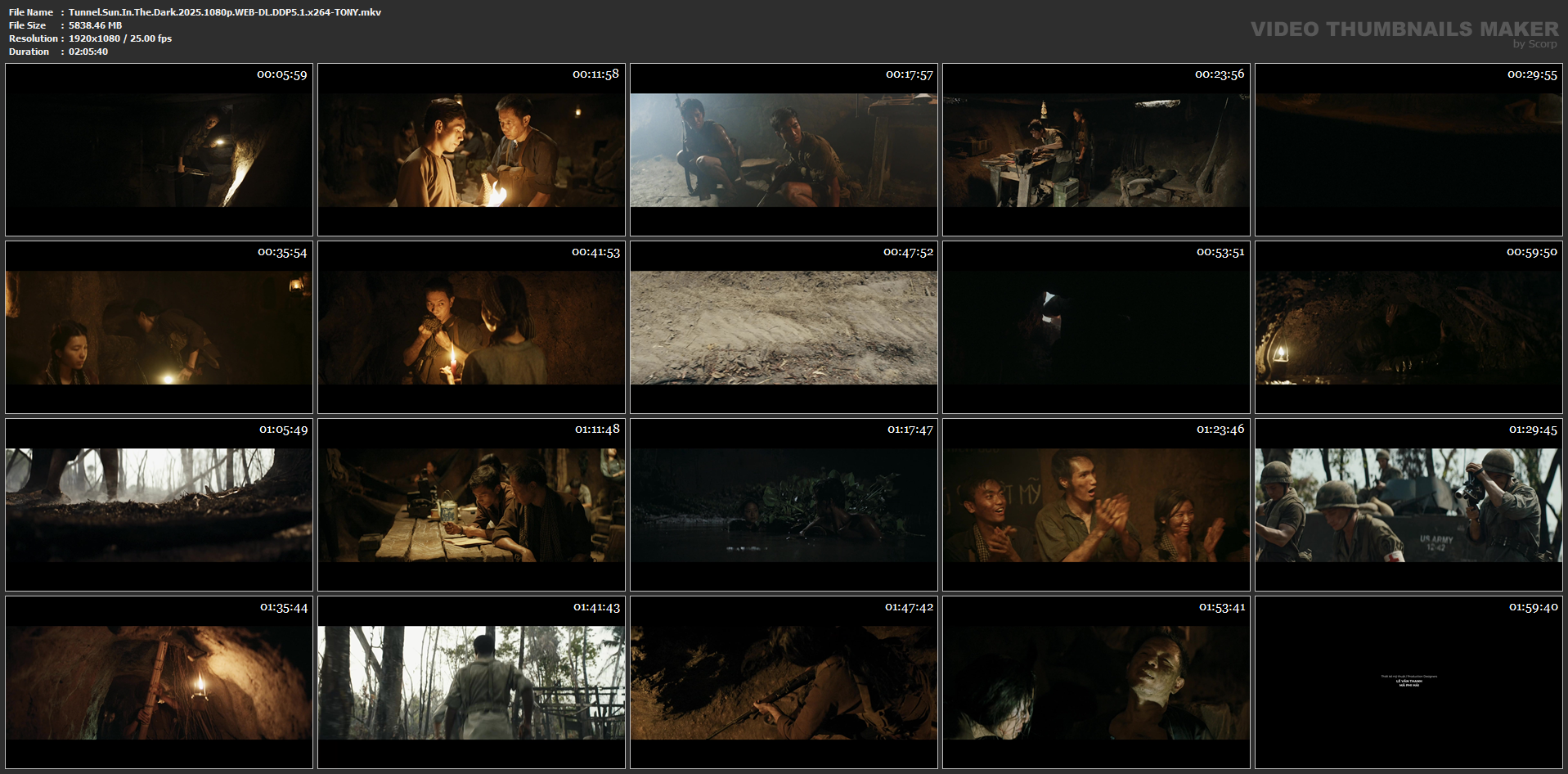
Task: Open the thumbnail at 01:11:48
Action: point(471,505)
